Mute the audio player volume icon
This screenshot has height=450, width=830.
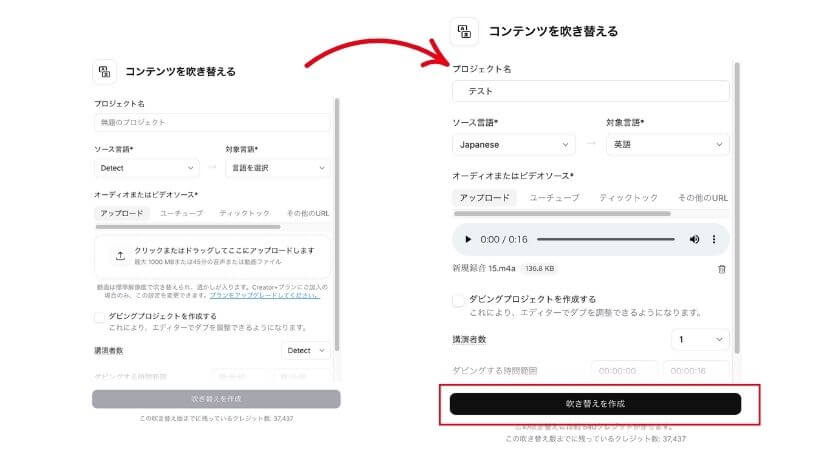click(694, 239)
